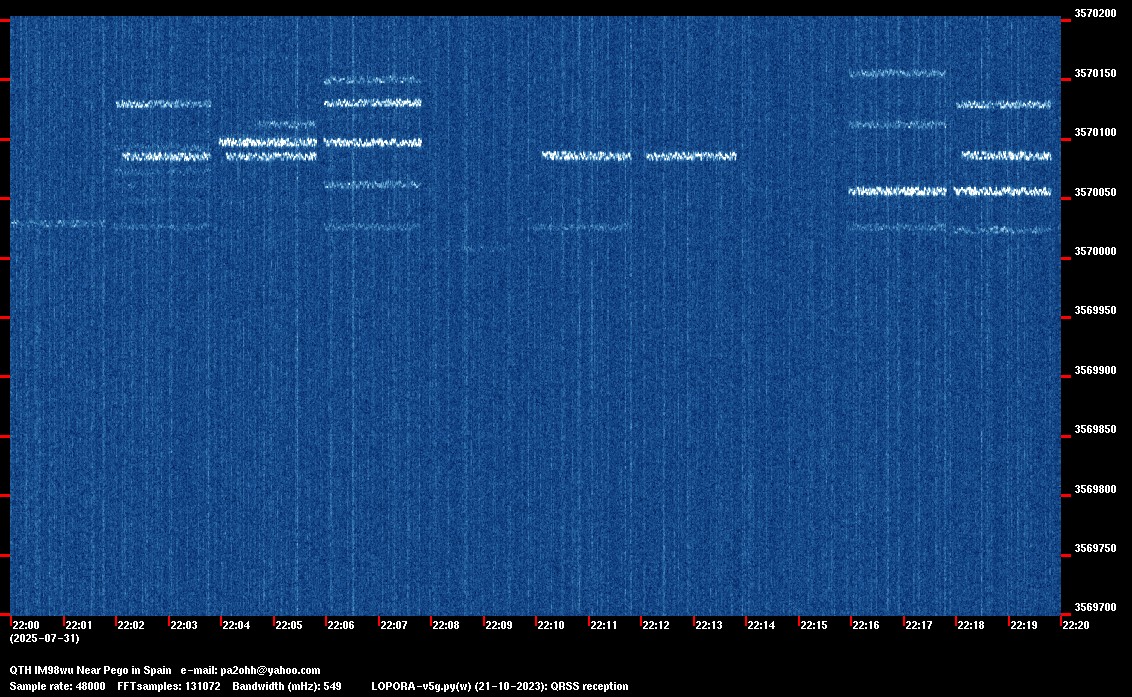The height and width of the screenshot is (697, 1132).
Task: Click the 22:18 time axis label
Action: tap(971, 625)
